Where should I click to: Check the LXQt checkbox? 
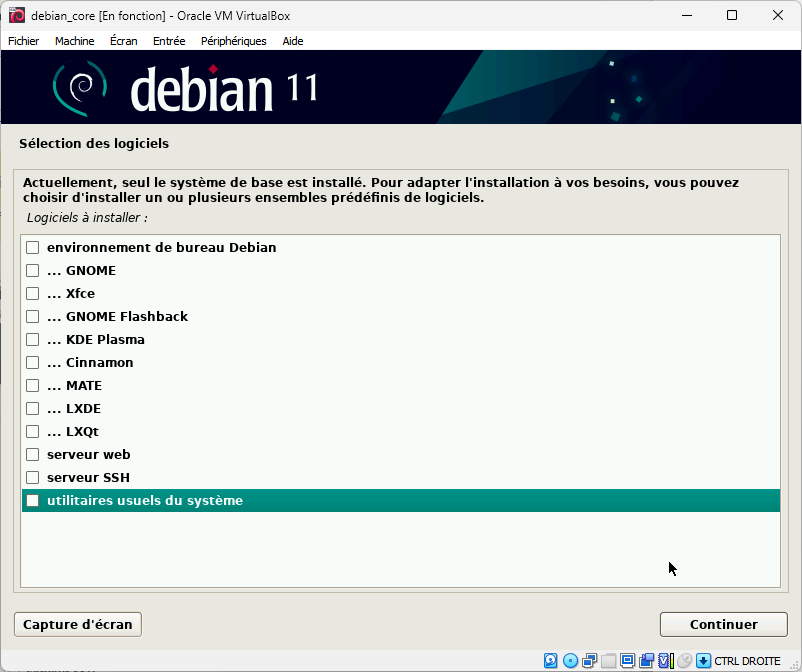(32, 432)
